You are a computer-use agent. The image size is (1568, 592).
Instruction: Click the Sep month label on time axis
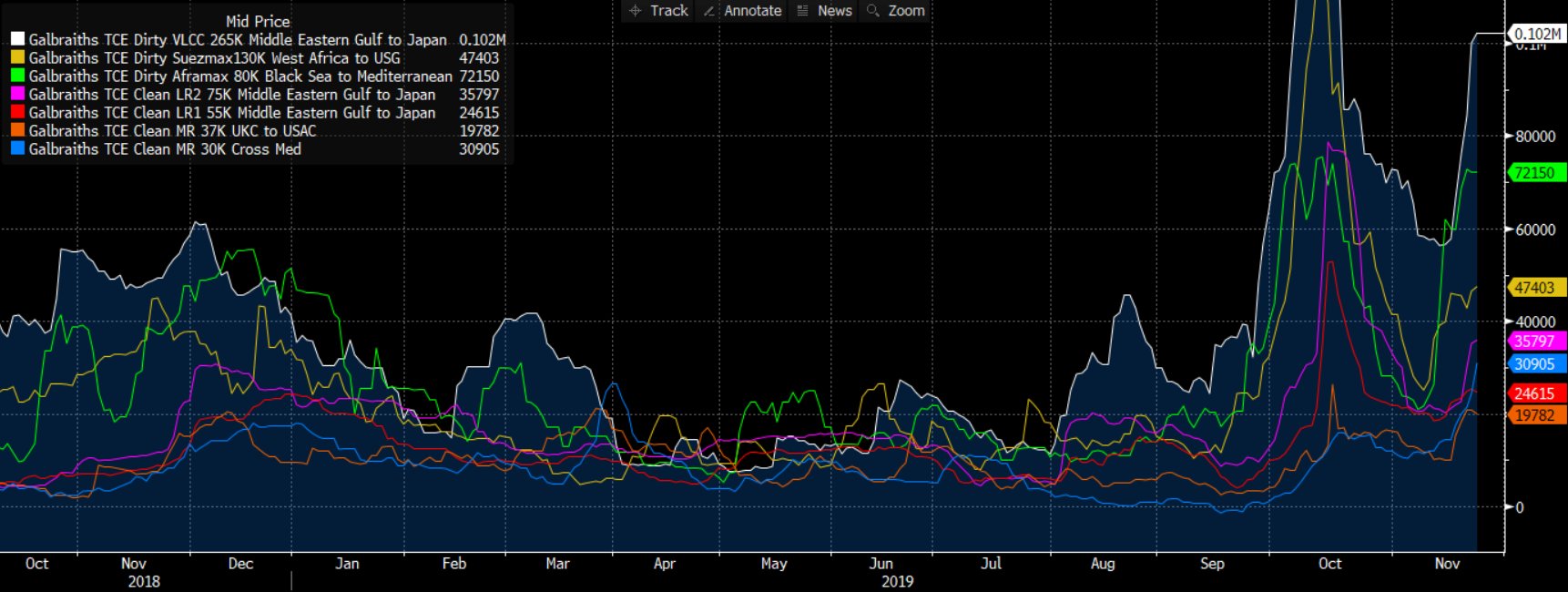1212,564
